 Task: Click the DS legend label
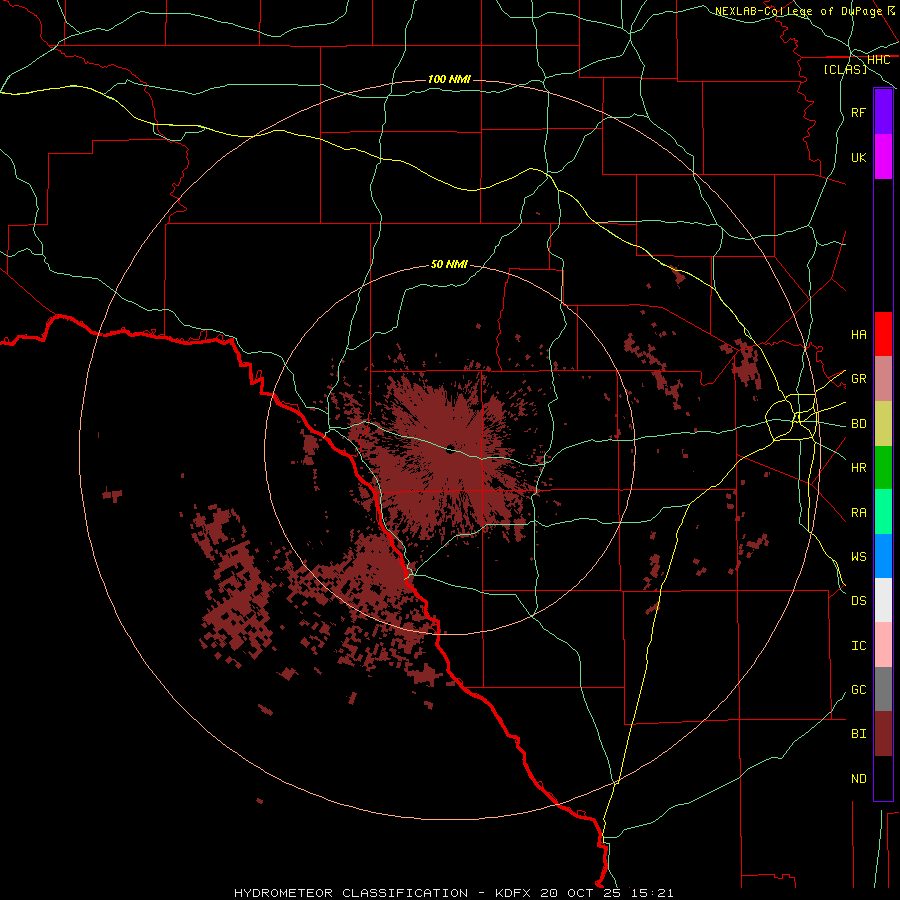[858, 600]
